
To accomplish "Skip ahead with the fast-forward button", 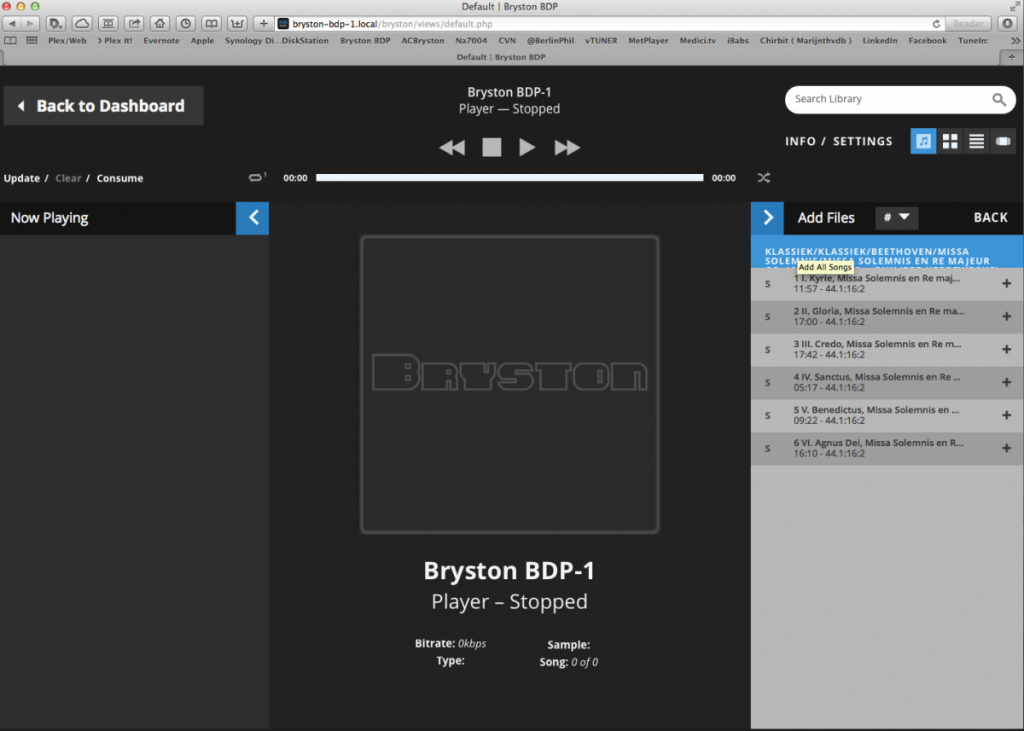I will [567, 148].
